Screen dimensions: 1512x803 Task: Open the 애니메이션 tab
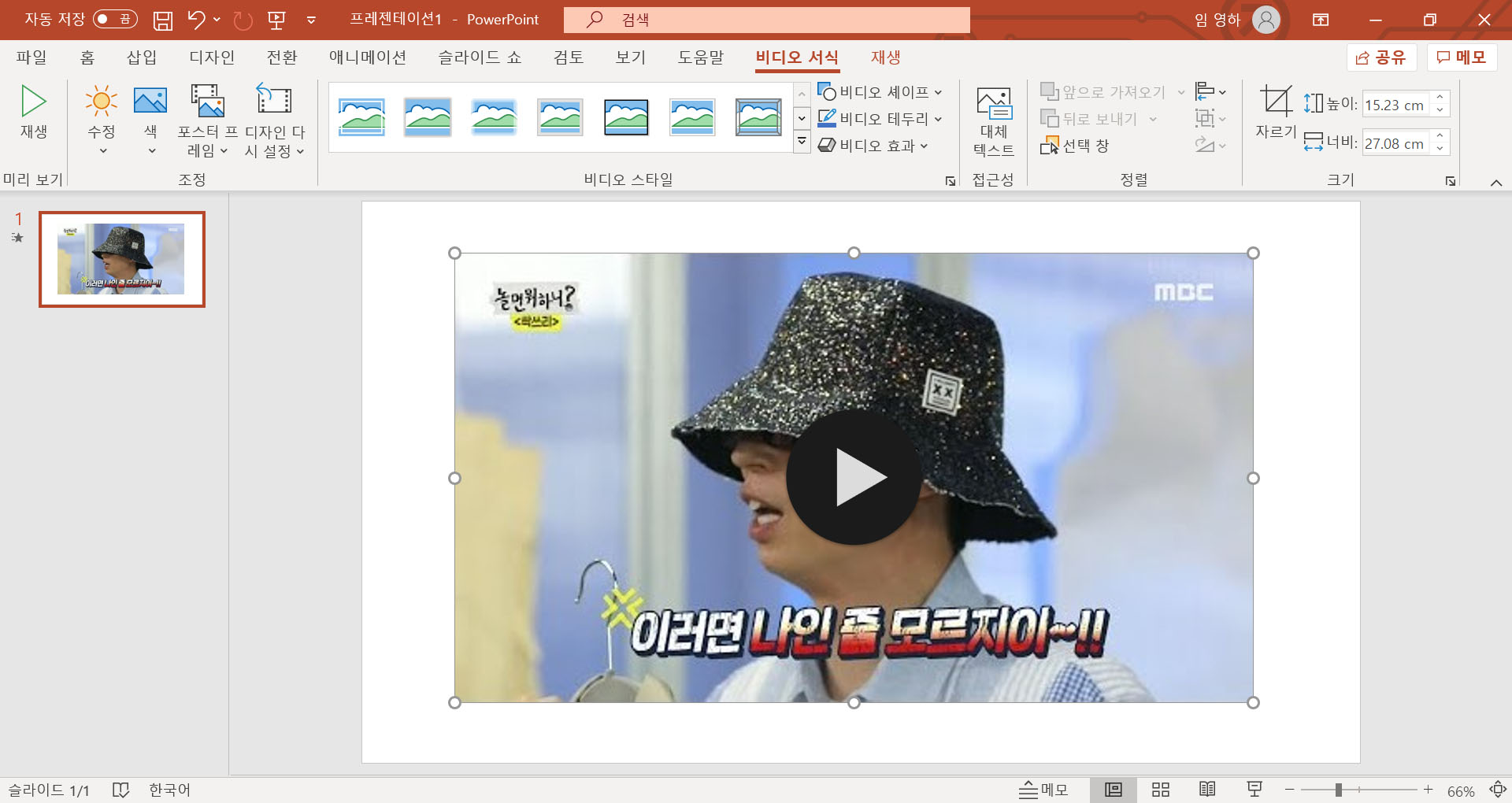[x=368, y=57]
